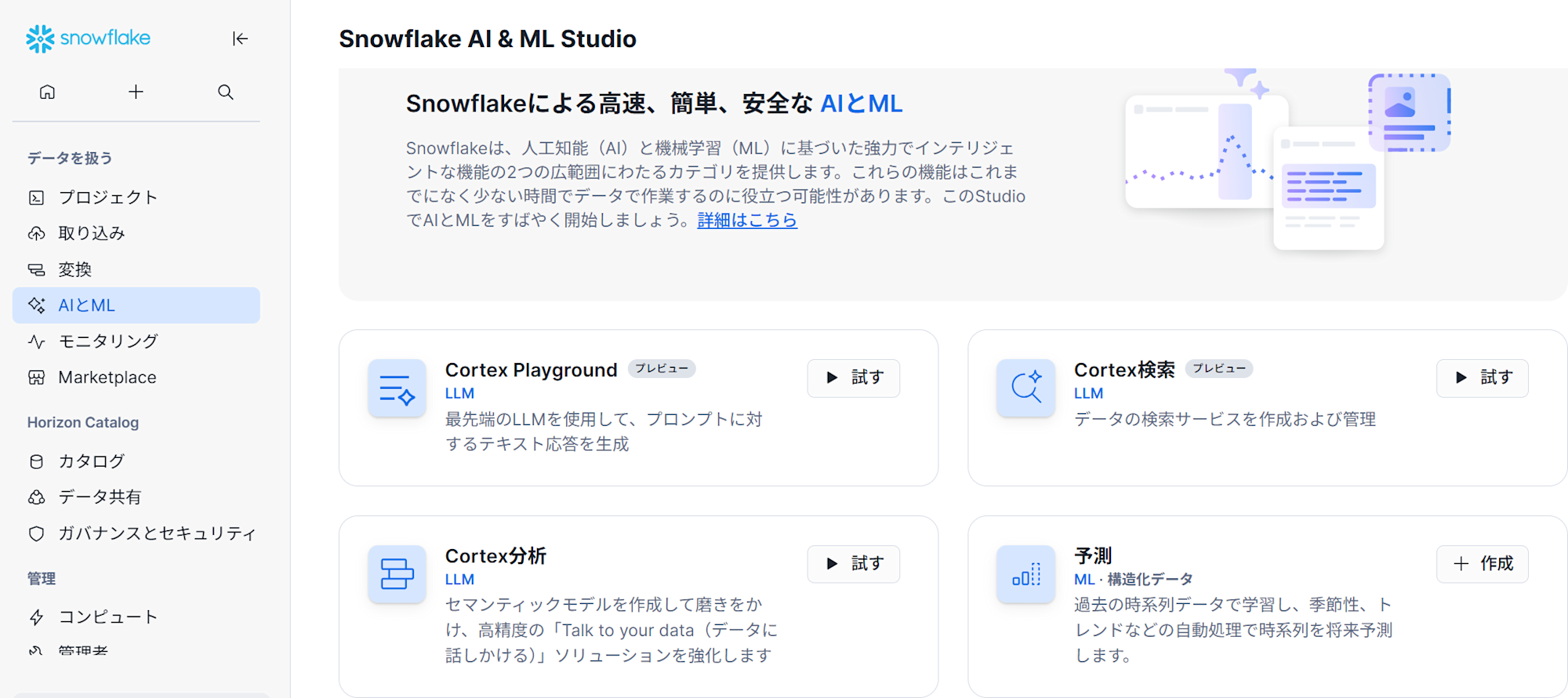The height and width of the screenshot is (698, 1568).
Task: Click the LLM label under Cortex分析
Action: tap(459, 580)
